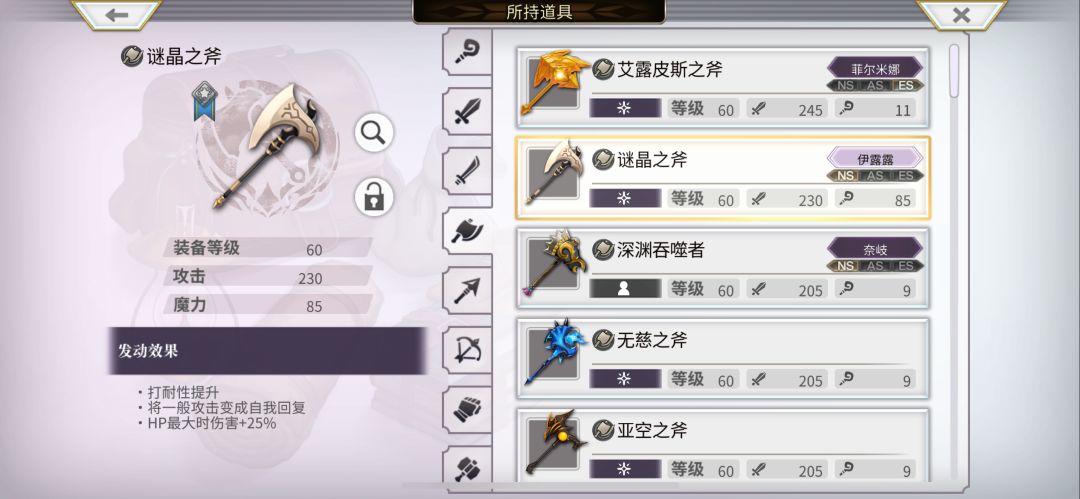
Task: Select the axe weapon category tab
Action: point(468,231)
